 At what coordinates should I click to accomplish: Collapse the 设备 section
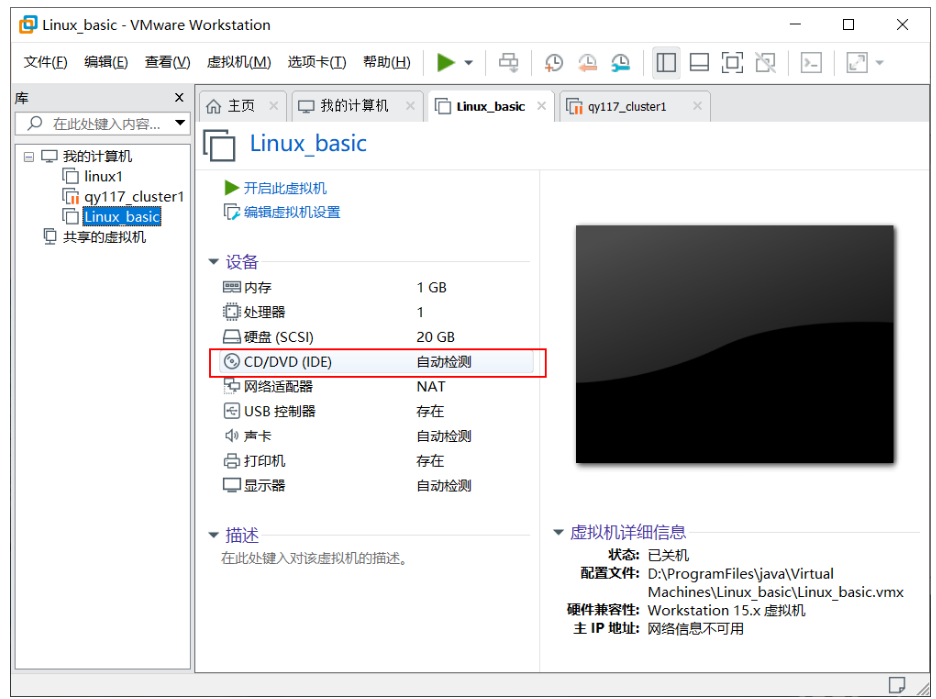pos(214,261)
